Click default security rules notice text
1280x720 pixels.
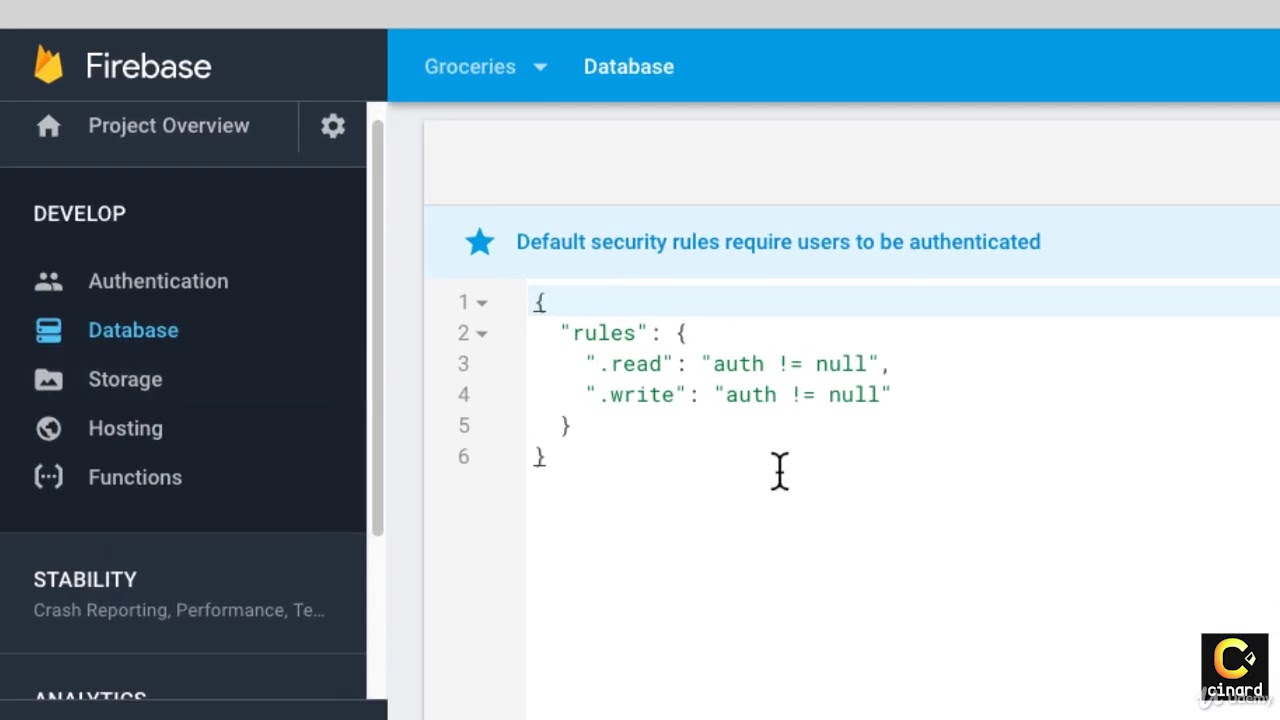point(778,242)
